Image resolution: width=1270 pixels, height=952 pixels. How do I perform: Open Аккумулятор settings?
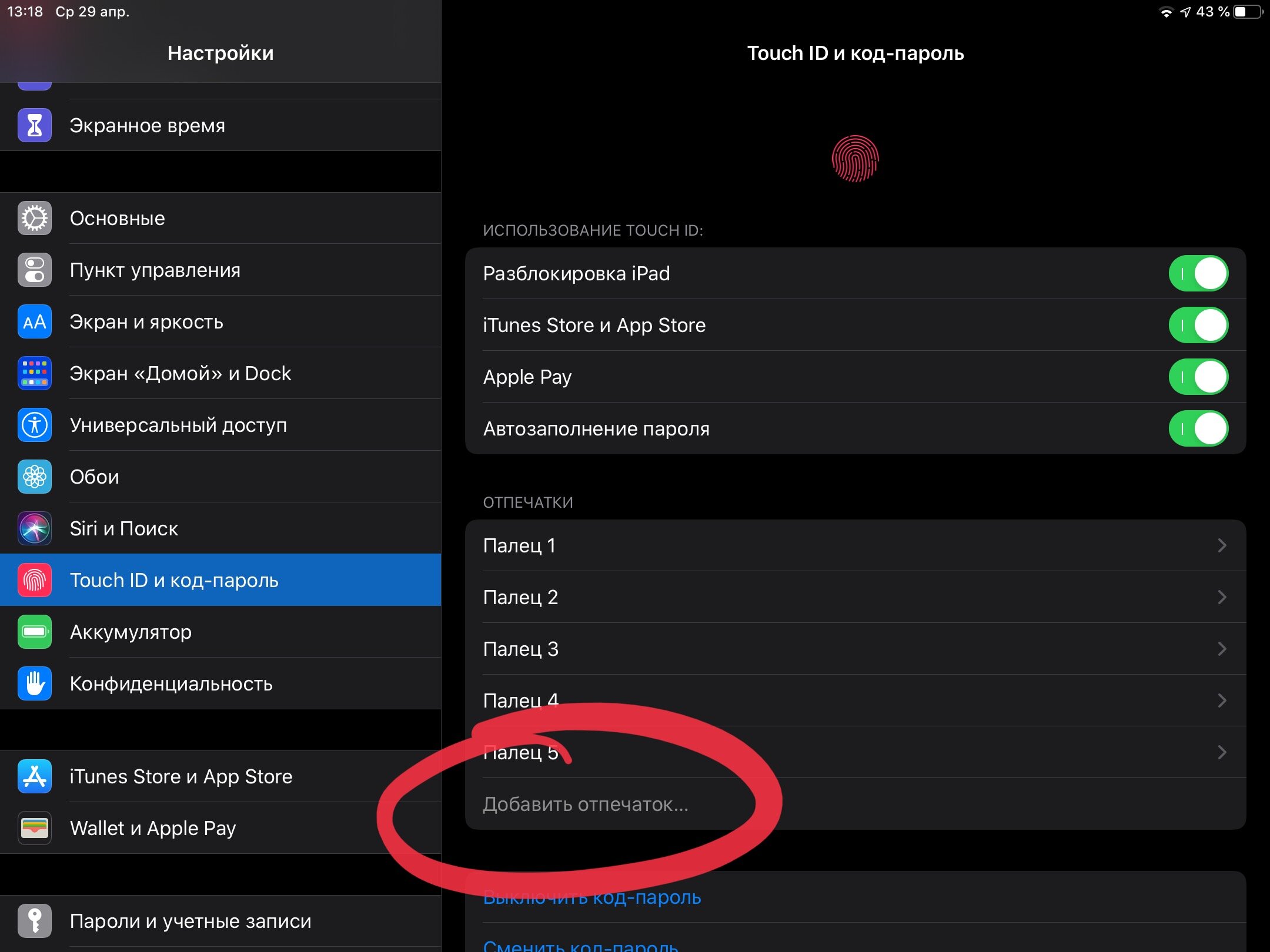[x=220, y=632]
